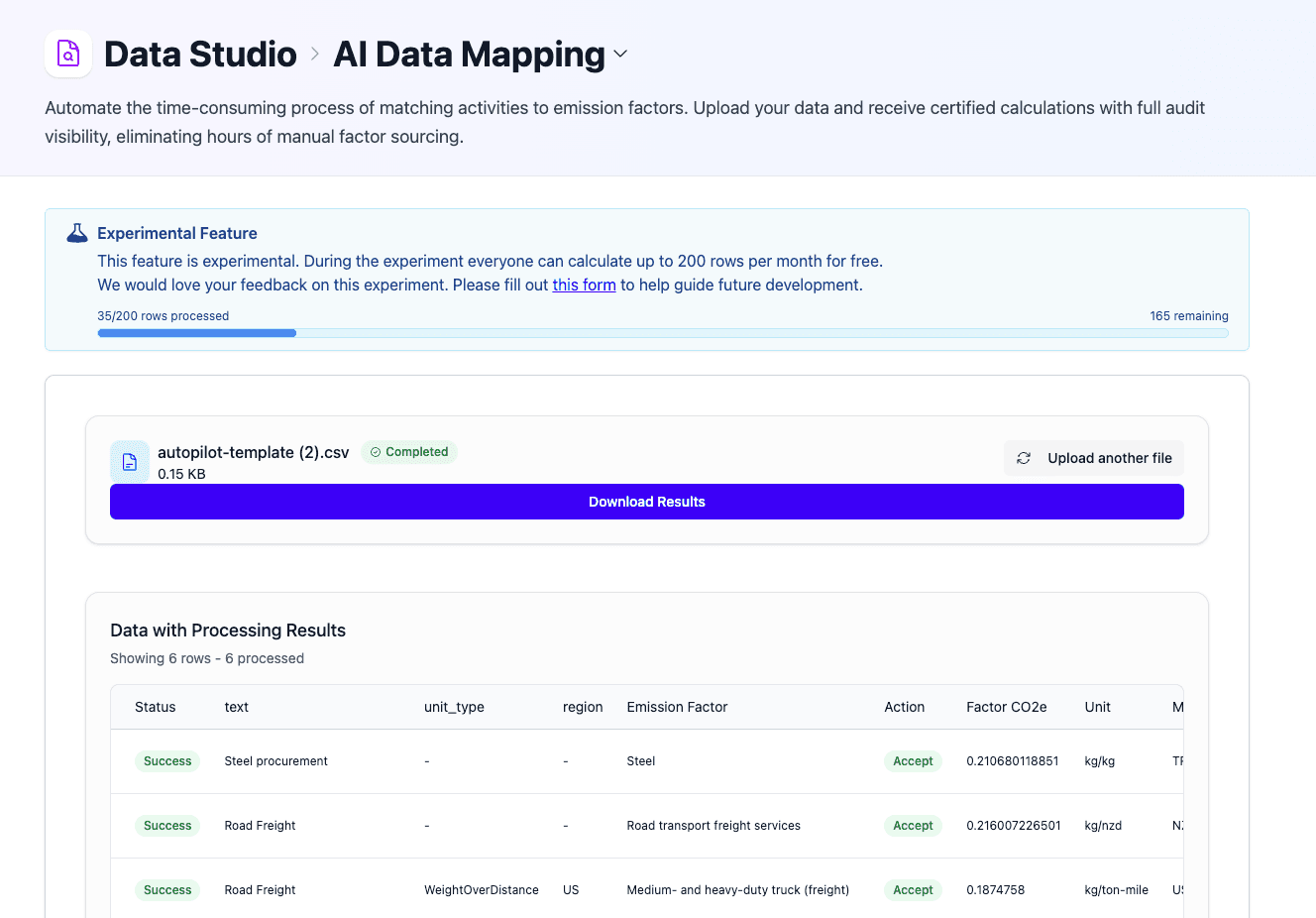Click 'Showing 6 rows - 6 processed' text
Viewport: 1316px width, 918px height.
[x=207, y=658]
